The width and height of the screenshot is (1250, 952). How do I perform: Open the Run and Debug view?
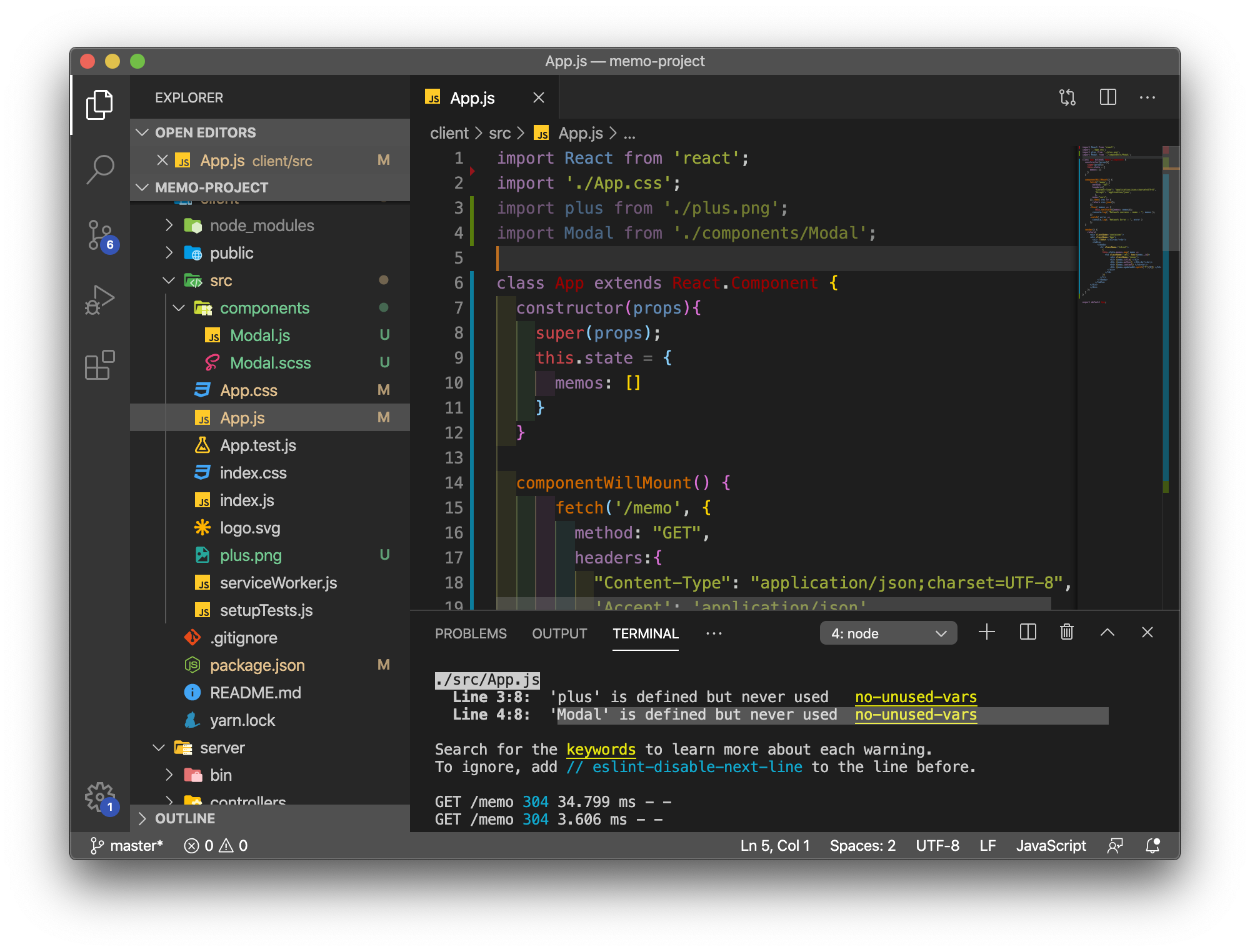click(100, 300)
